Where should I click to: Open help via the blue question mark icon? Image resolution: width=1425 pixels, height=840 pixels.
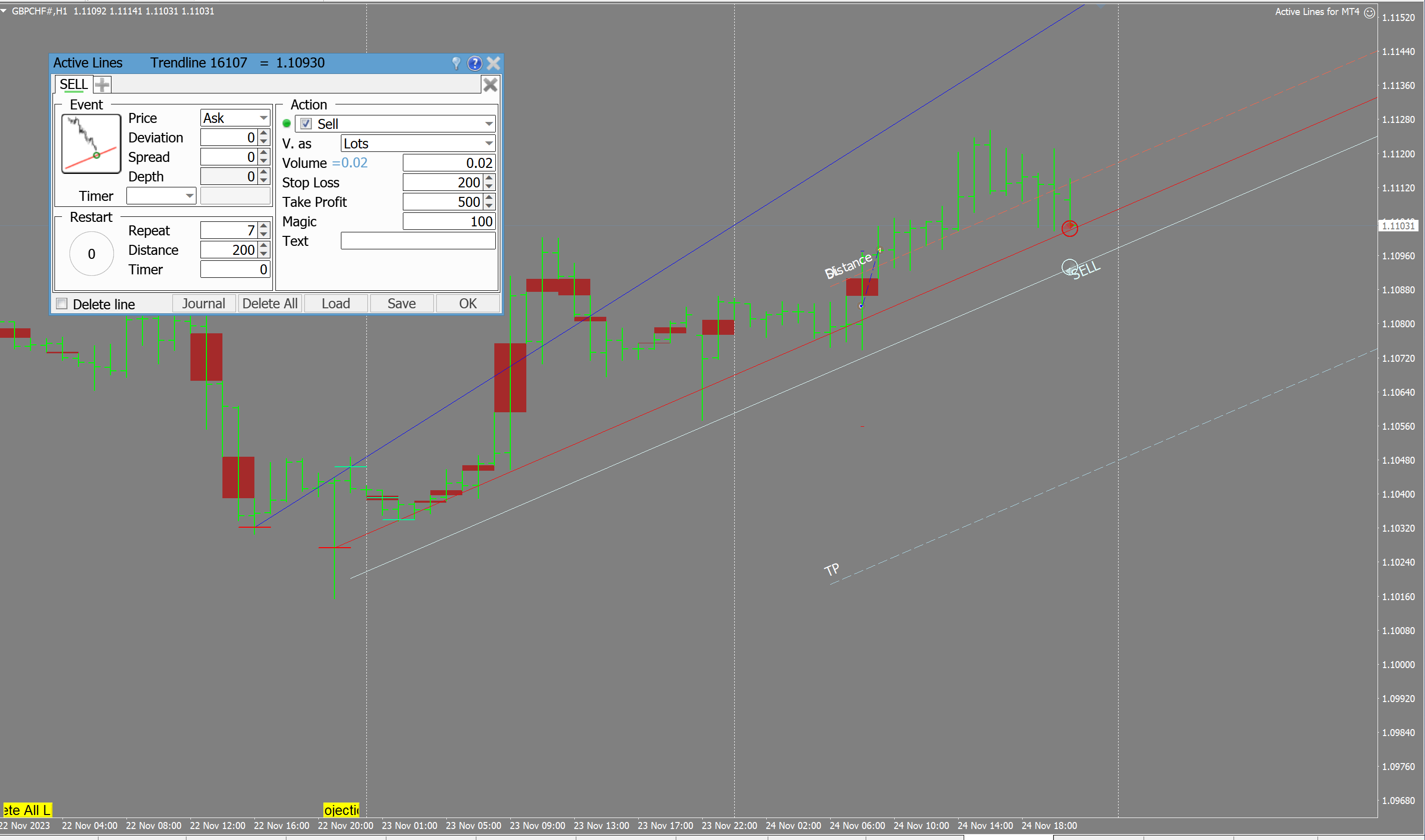474,63
